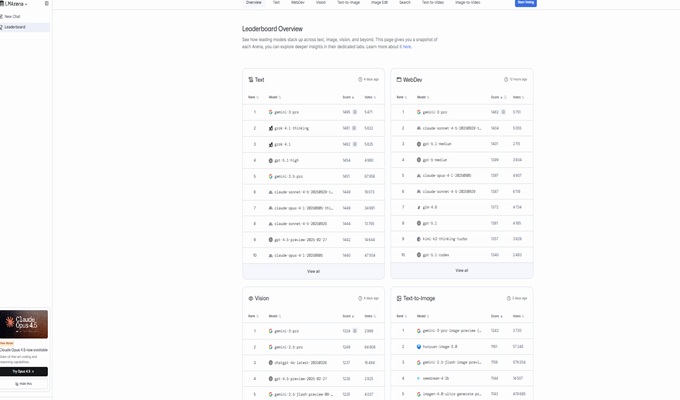Click the Vision leaderboard eye icon
The image size is (680, 400).
coord(250,298)
